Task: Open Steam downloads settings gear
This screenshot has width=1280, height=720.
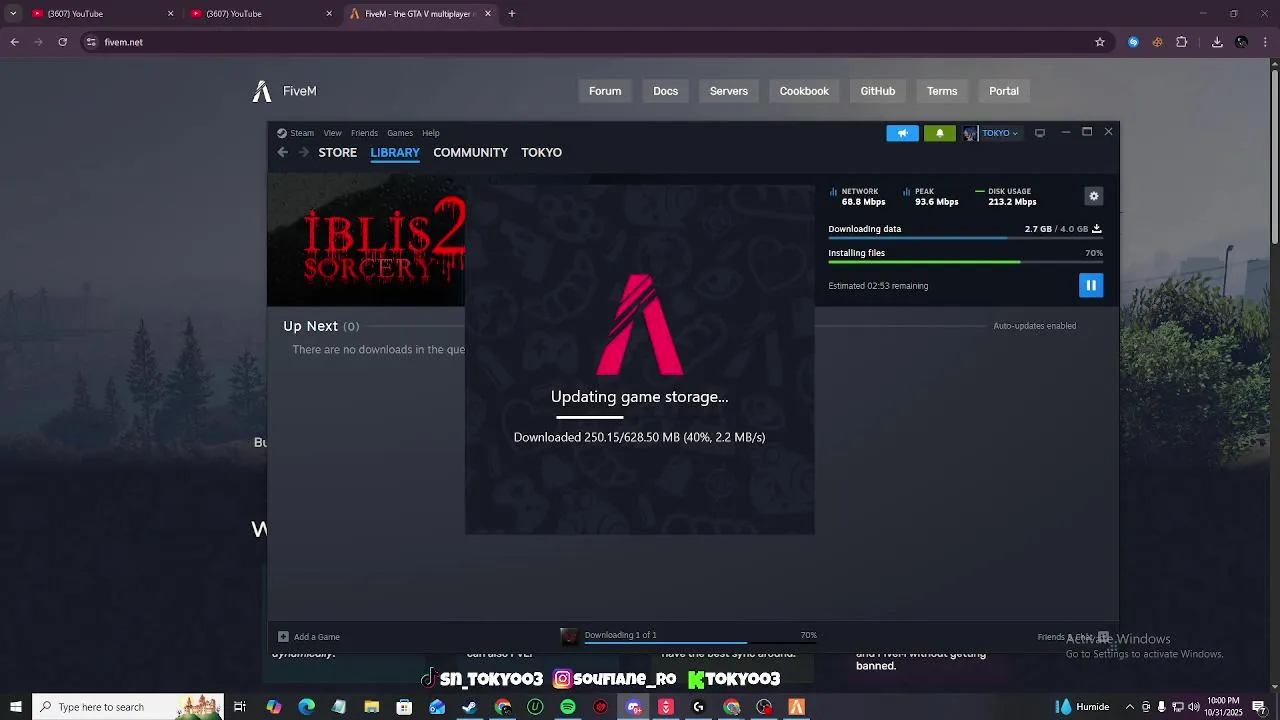Action: [1093, 196]
